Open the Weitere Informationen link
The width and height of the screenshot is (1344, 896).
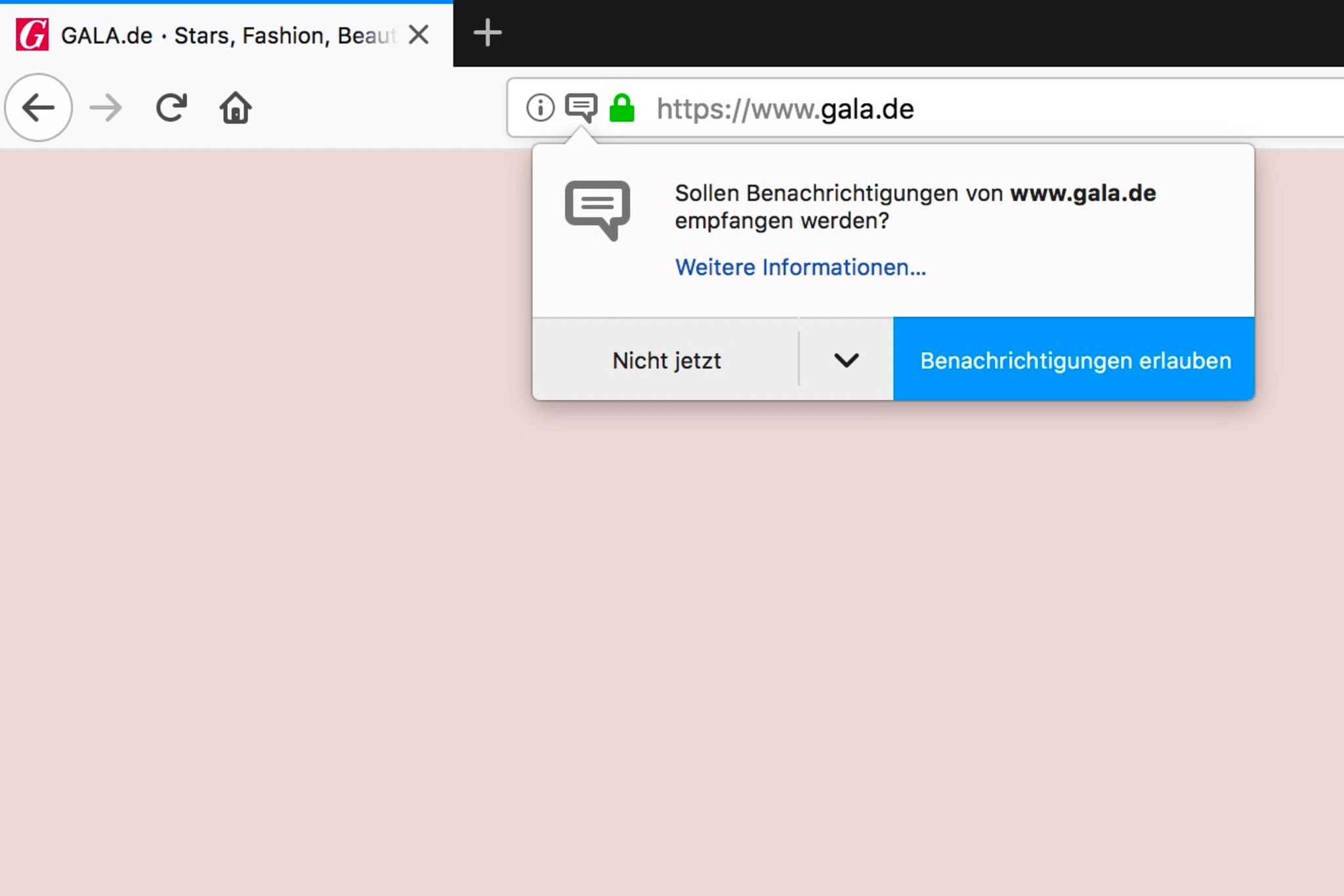[x=800, y=267]
